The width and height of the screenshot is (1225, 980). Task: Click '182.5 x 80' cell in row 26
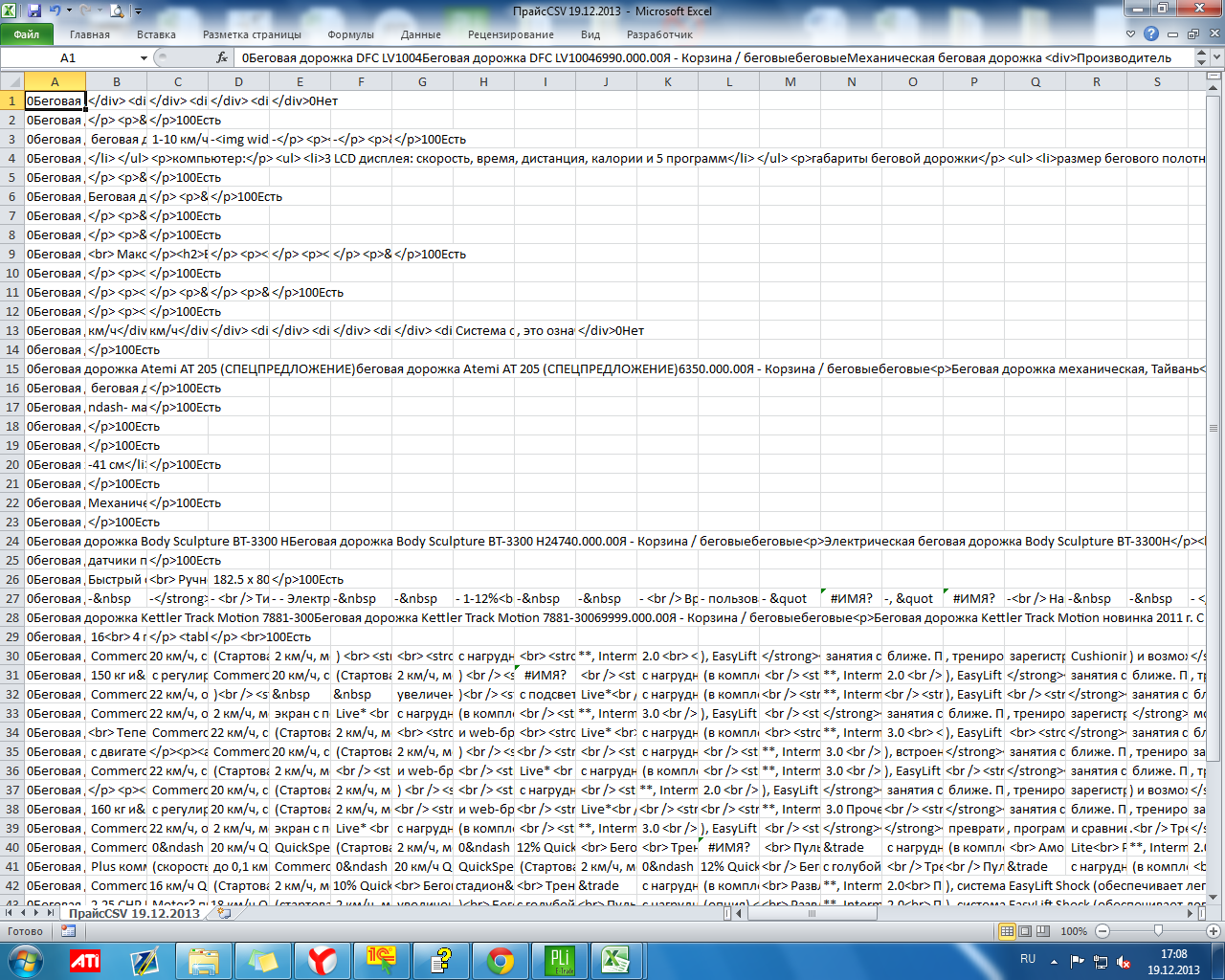tap(238, 579)
